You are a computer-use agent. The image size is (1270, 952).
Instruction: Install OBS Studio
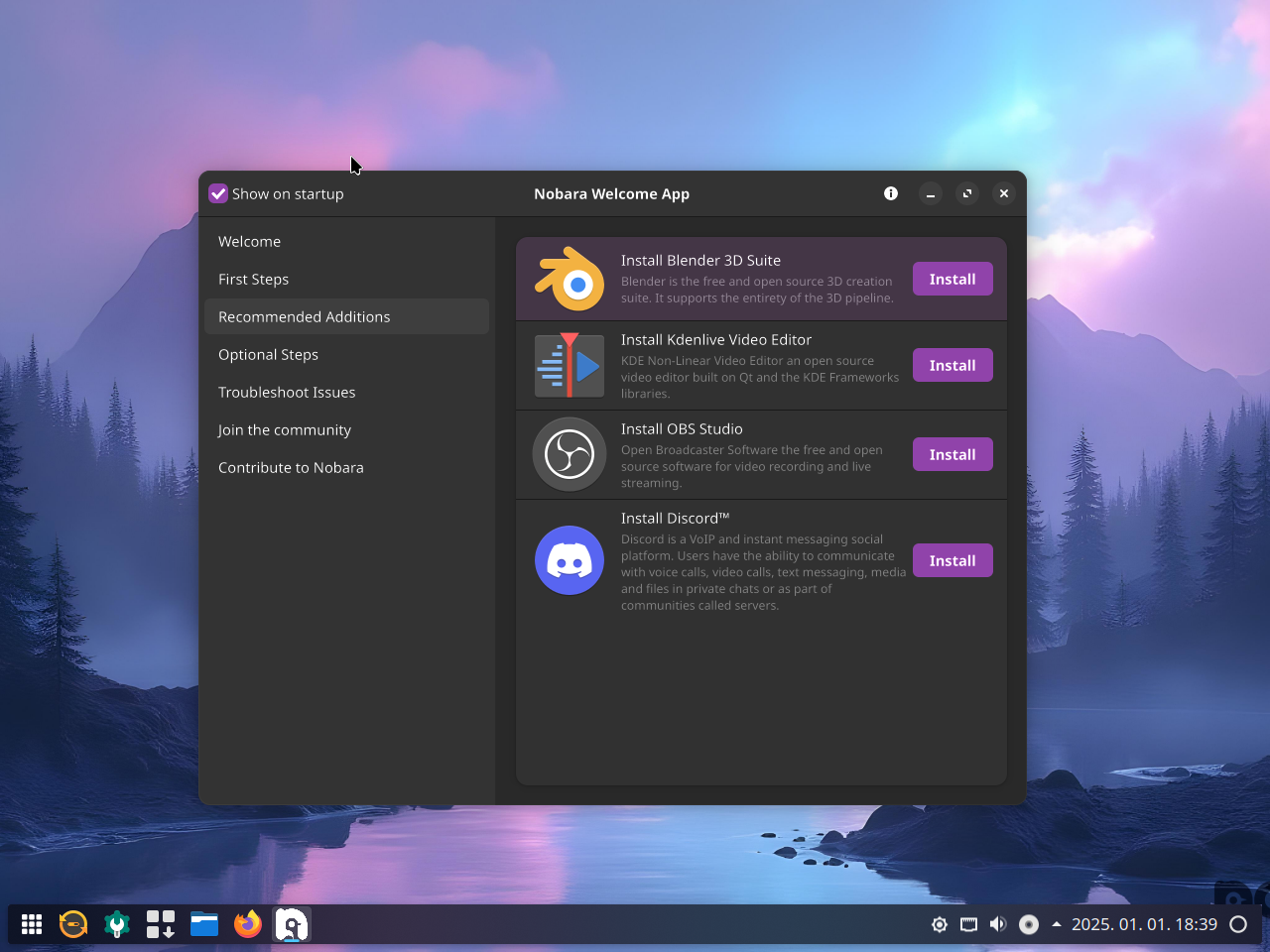point(952,455)
